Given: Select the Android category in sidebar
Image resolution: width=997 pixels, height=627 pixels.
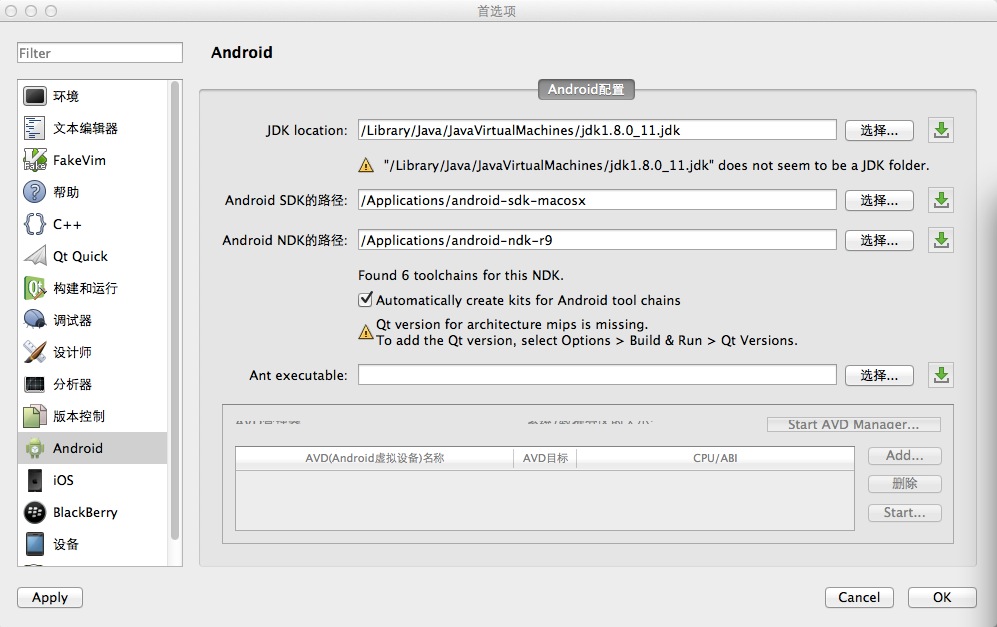Looking at the screenshot, I should pyautogui.click(x=93, y=448).
